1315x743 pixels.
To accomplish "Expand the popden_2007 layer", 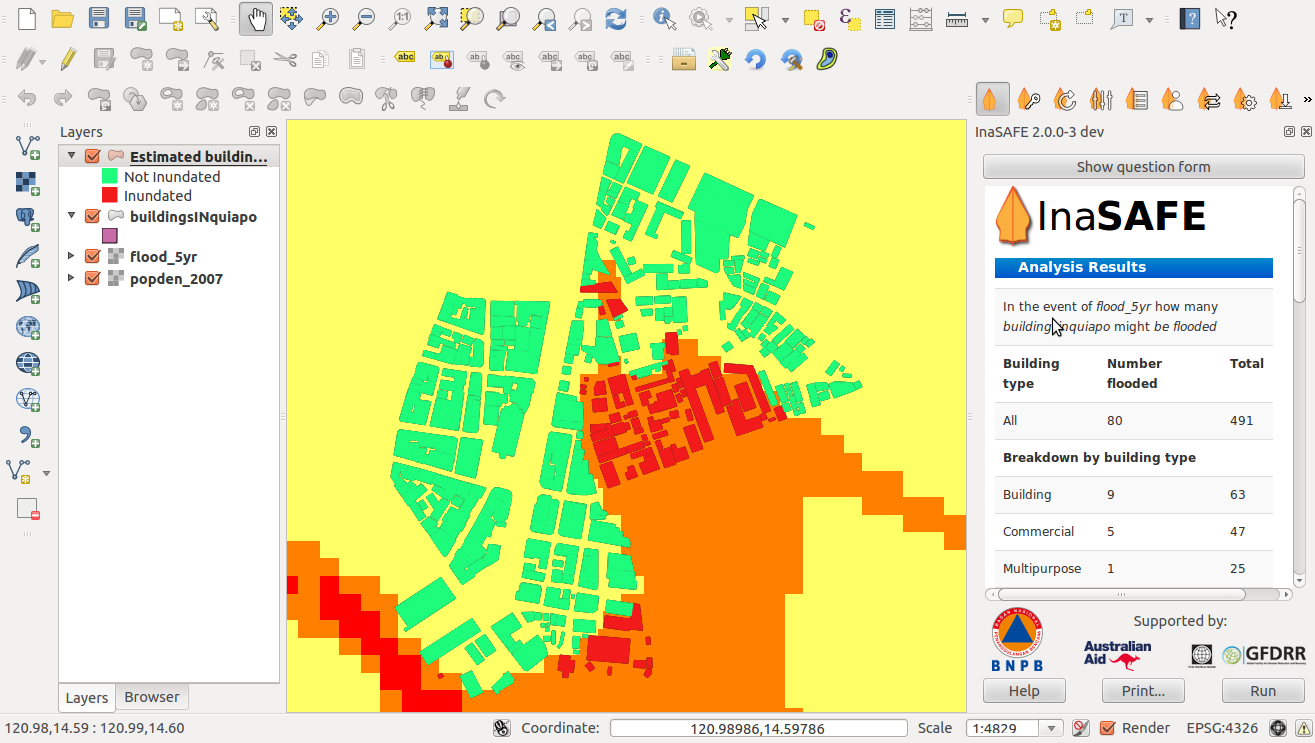I will pos(72,278).
